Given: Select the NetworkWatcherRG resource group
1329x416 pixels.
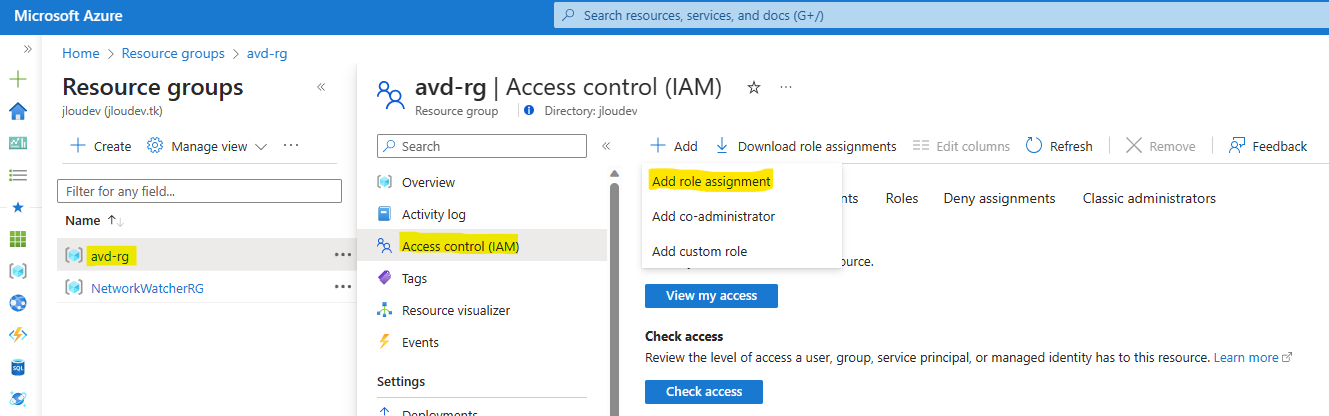Looking at the screenshot, I should [x=146, y=288].
